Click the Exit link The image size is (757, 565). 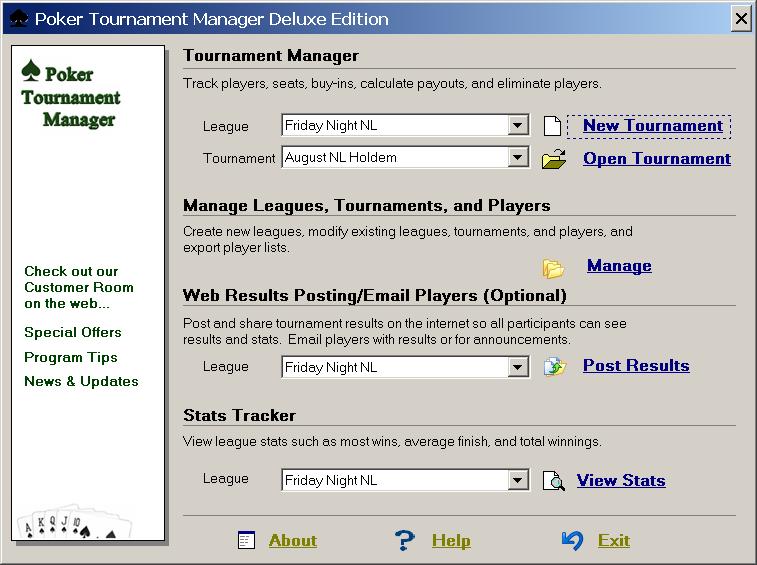point(614,540)
